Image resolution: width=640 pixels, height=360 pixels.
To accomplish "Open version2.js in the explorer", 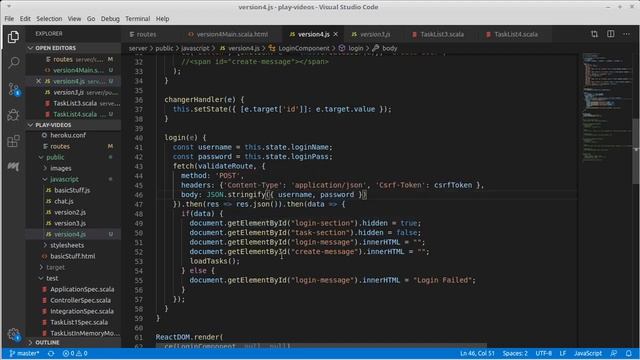I will (x=70, y=212).
